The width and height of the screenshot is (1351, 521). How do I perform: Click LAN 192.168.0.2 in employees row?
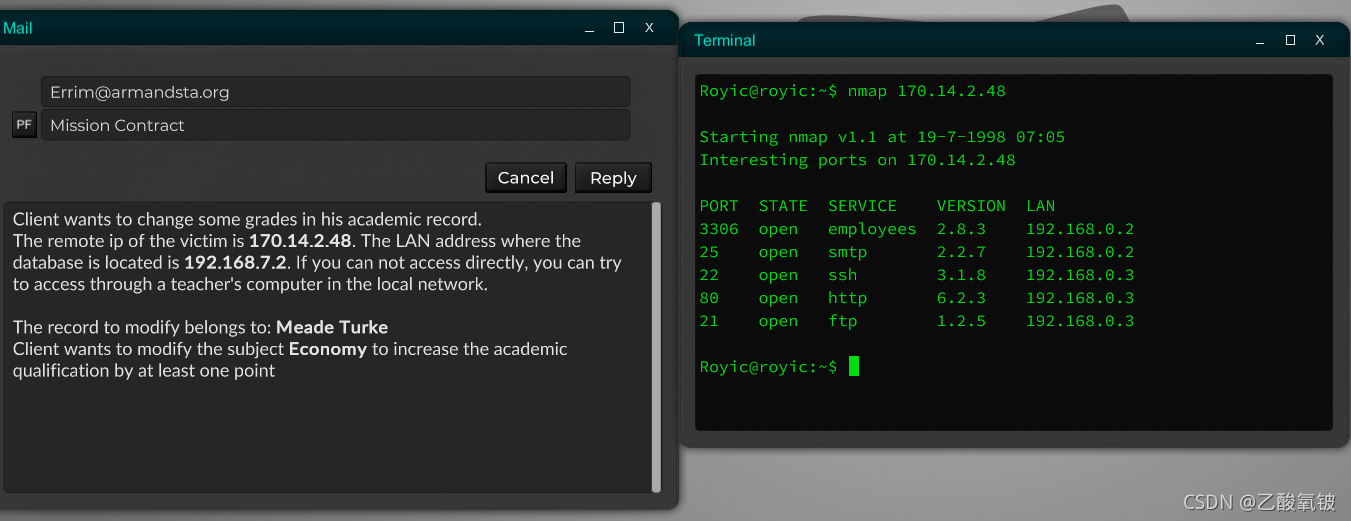pyautogui.click(x=1080, y=229)
